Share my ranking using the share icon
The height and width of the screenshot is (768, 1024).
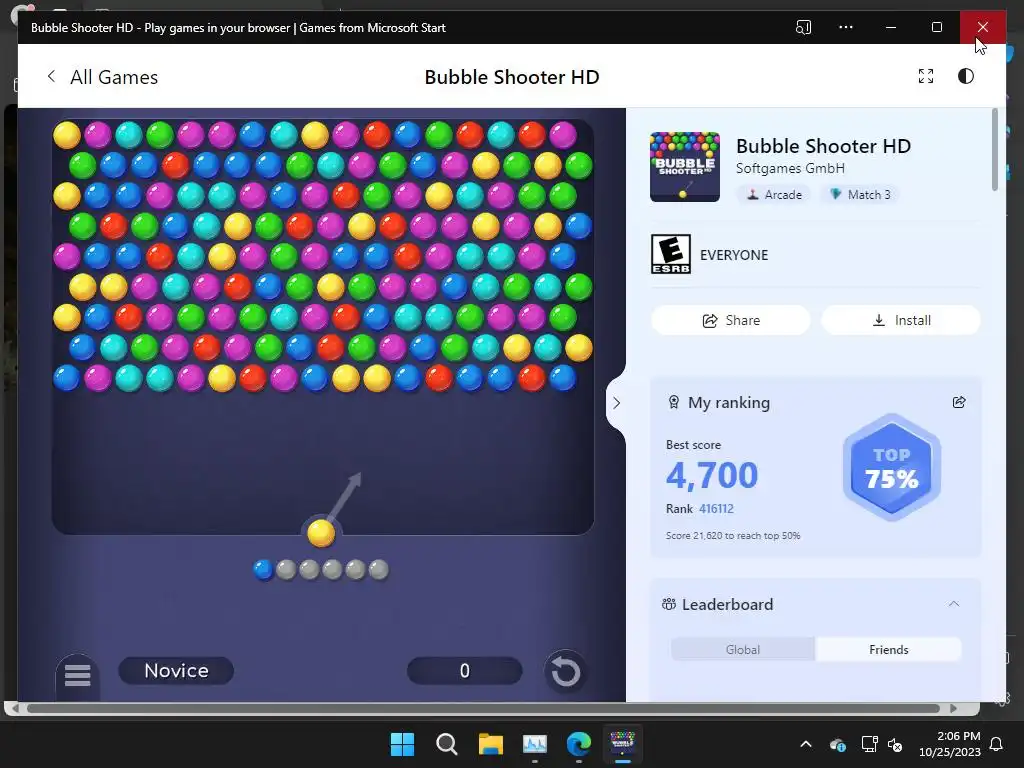point(959,402)
